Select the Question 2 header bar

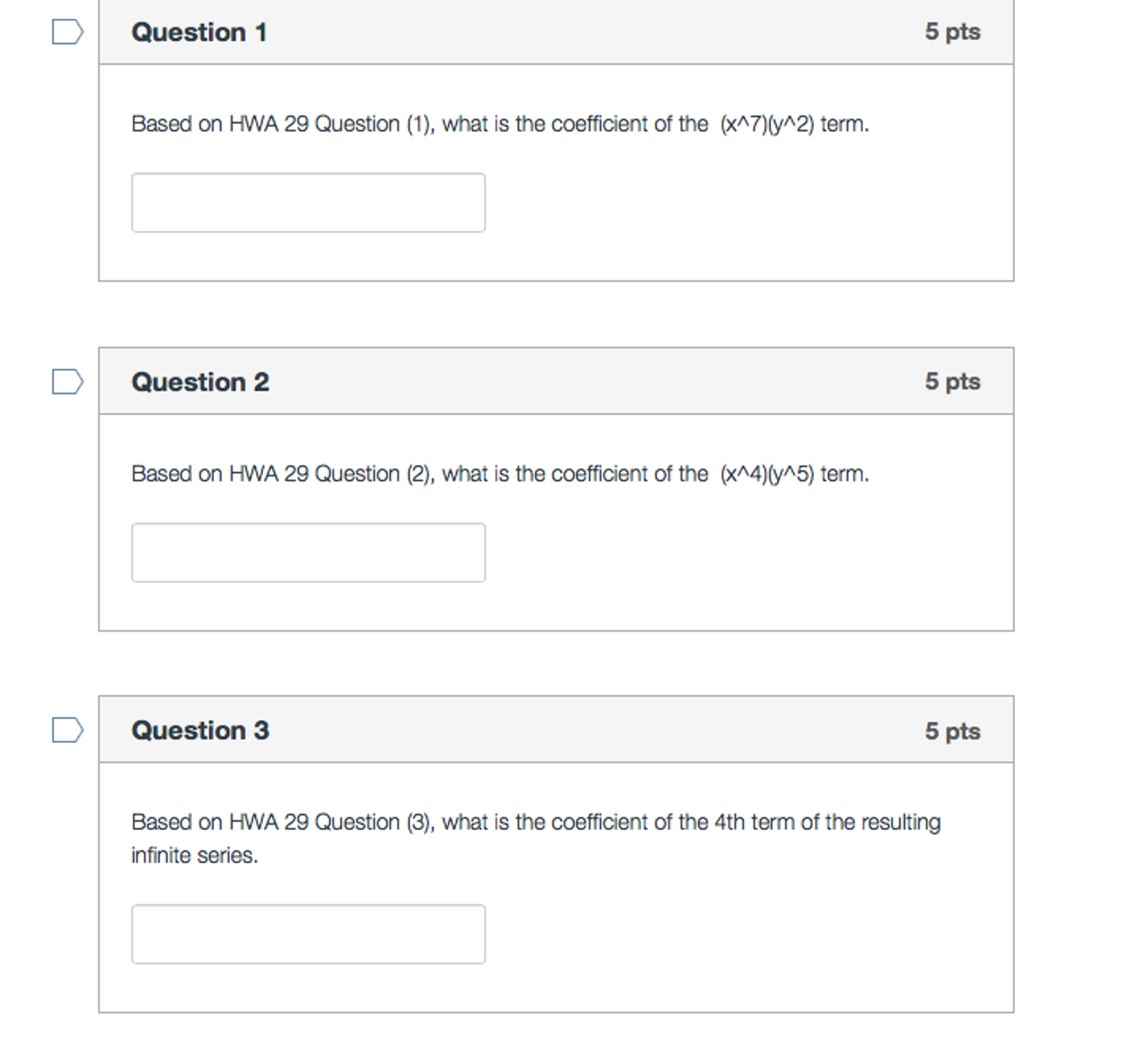[x=556, y=382]
